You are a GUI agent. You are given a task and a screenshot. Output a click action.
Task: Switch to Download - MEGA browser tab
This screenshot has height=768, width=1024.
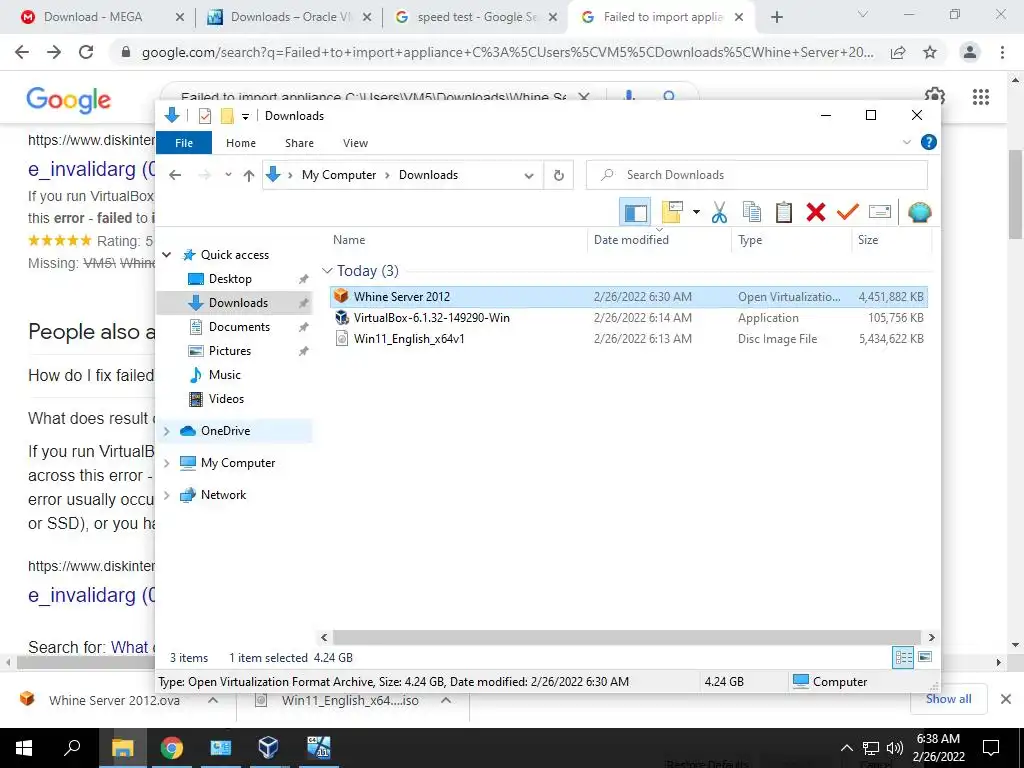(93, 17)
